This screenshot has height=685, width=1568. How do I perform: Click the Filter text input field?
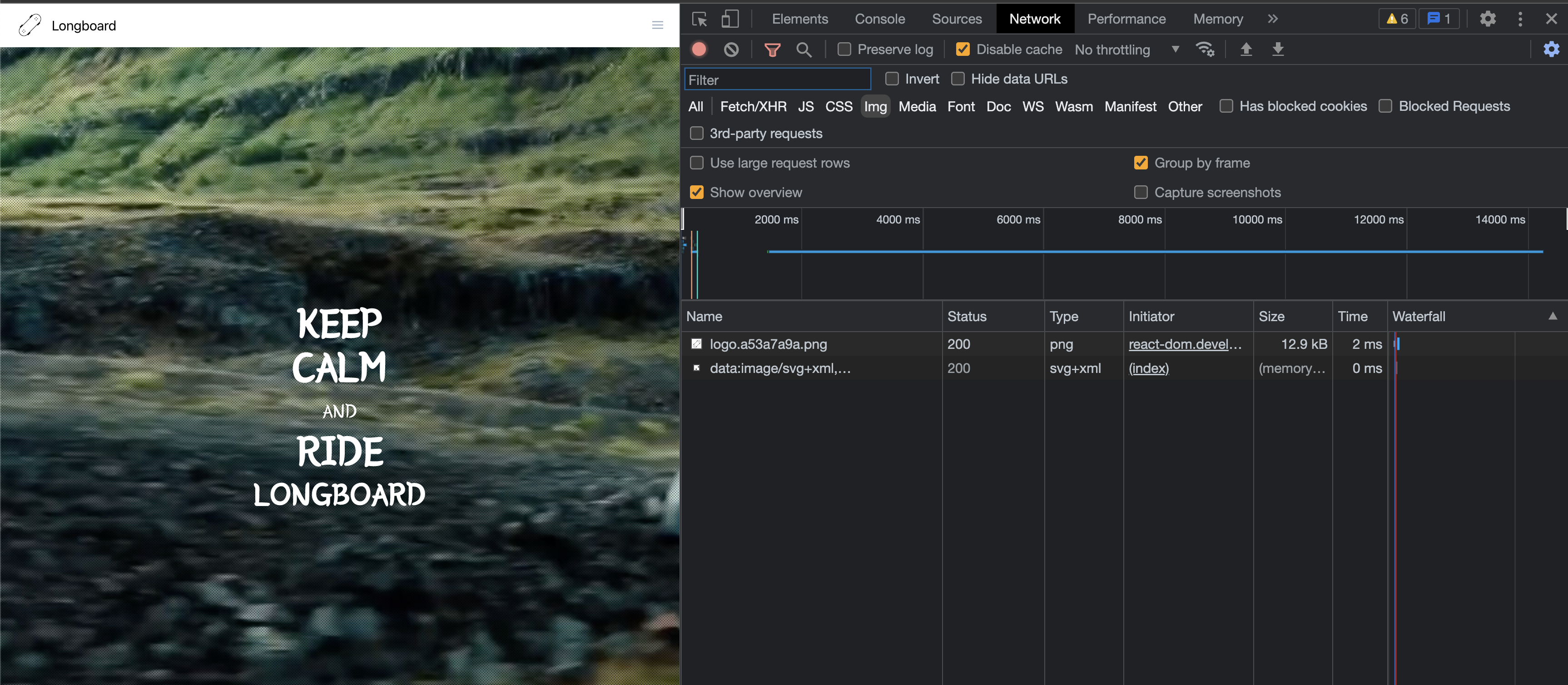777,80
